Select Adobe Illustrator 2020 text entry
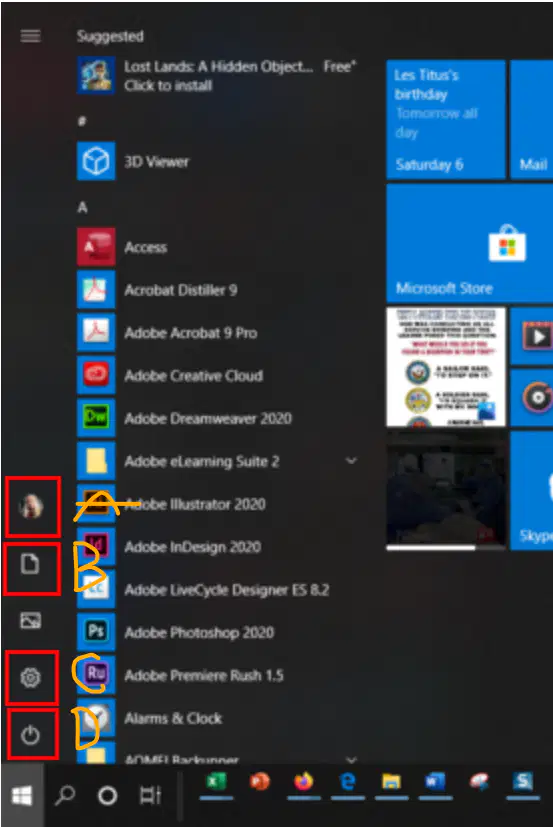This screenshot has width=553, height=827. tap(195, 504)
